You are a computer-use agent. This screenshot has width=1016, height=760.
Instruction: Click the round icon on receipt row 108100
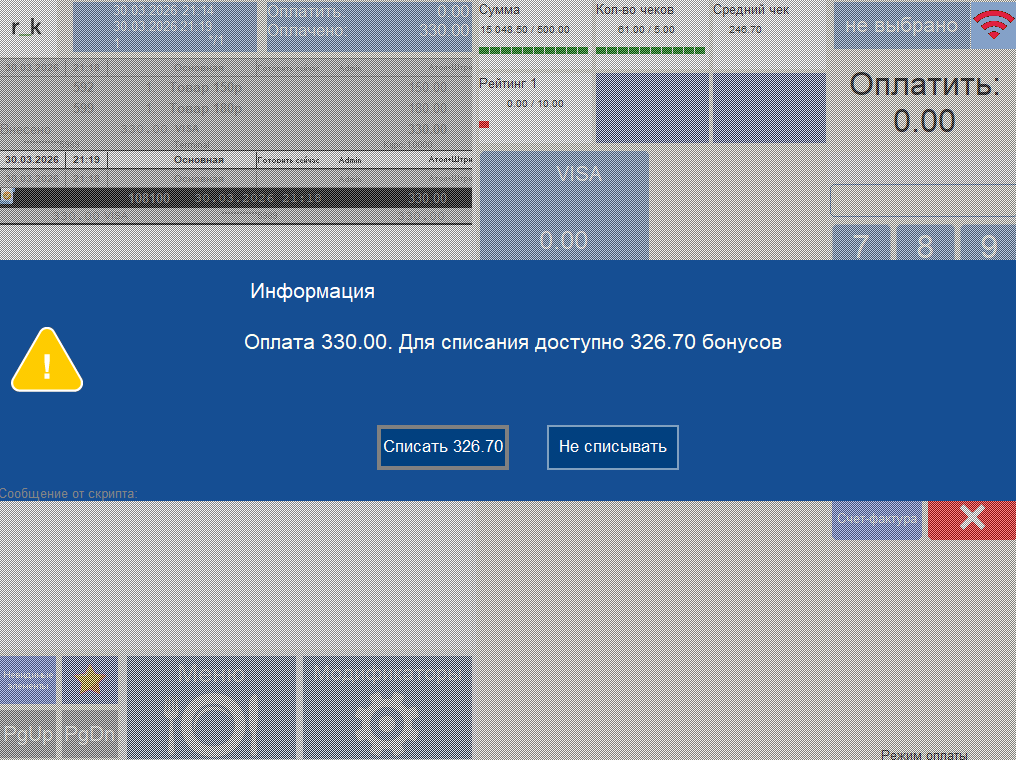tap(7, 197)
